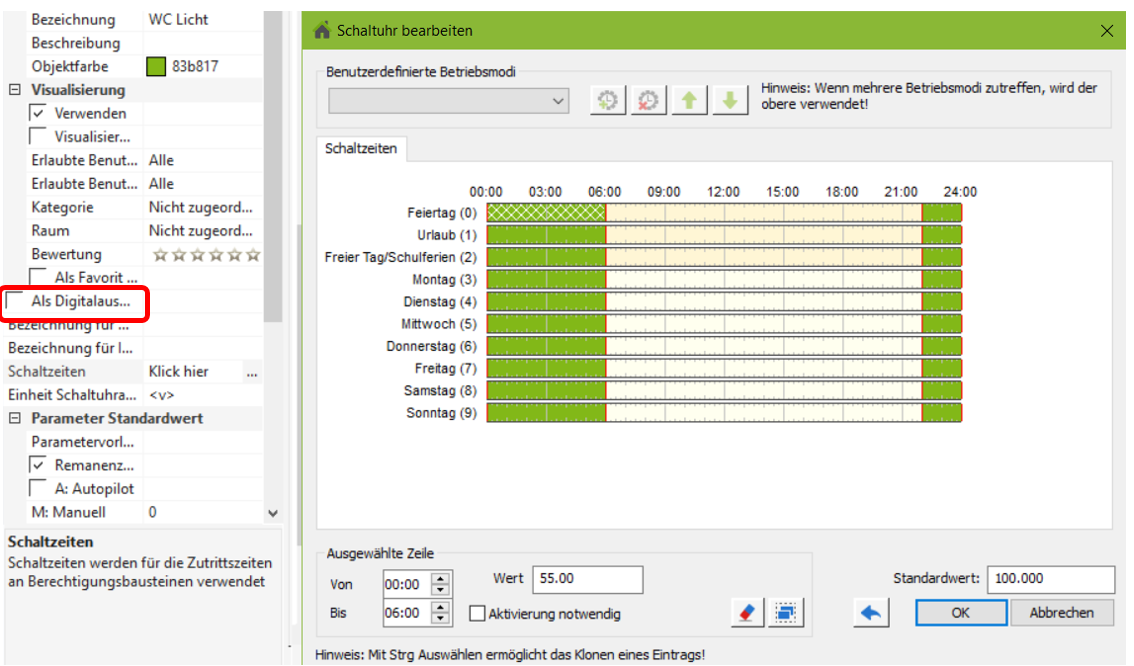Select the hatched Feiertag time block
The width and height of the screenshot is (1134, 666).
546,213
